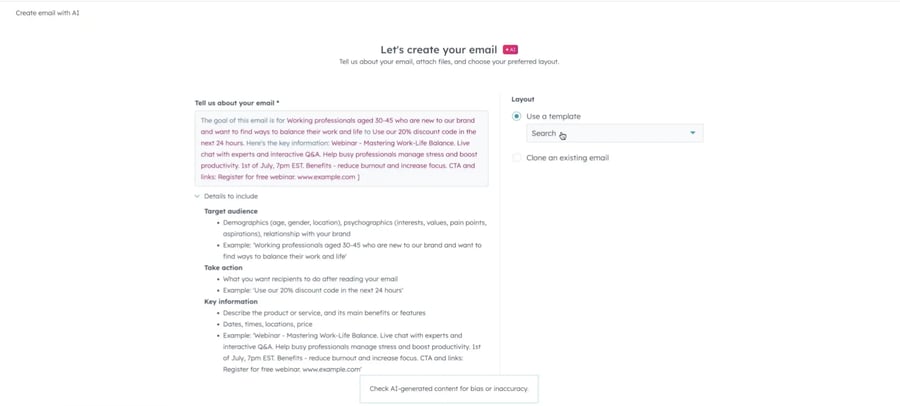The image size is (900, 406).
Task: Click the AI-generated content bias notice
Action: coord(448,389)
